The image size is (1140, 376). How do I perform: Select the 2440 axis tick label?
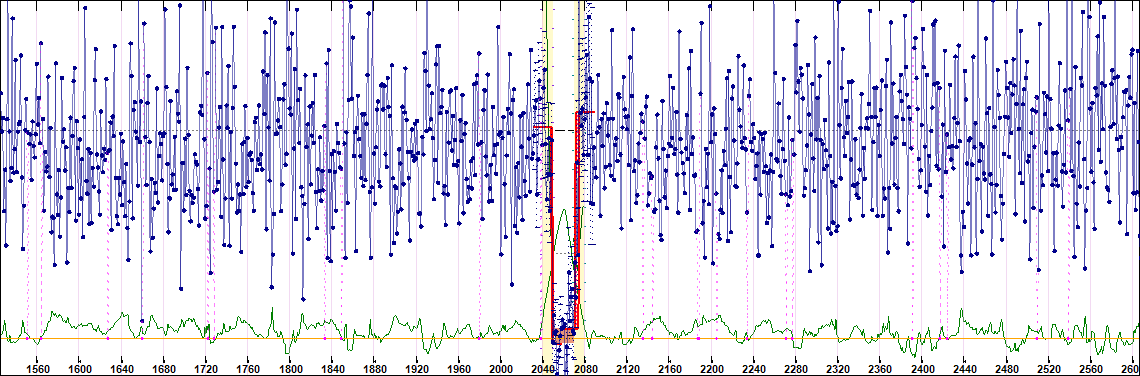(965, 368)
